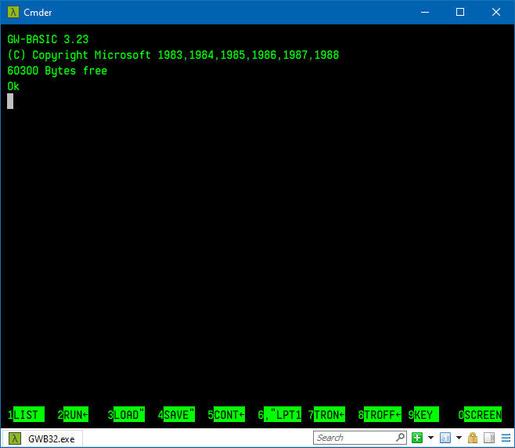The image size is (515, 448).
Task: Click the 'Ok' prompt text
Action: pyautogui.click(x=13, y=86)
